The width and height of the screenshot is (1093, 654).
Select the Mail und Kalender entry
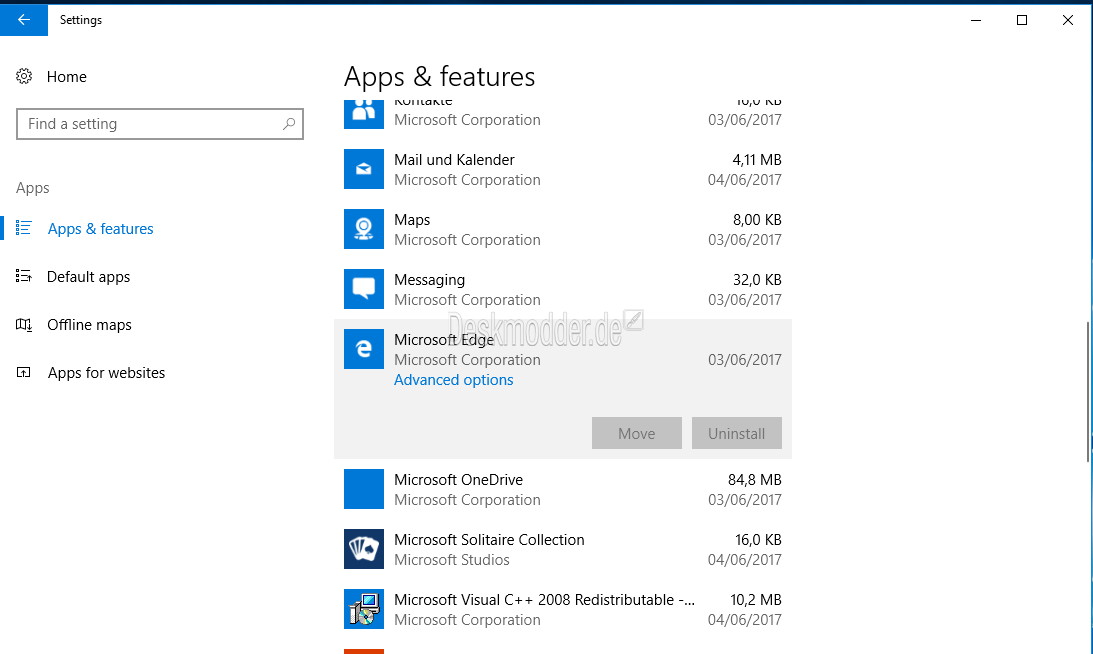click(x=563, y=169)
